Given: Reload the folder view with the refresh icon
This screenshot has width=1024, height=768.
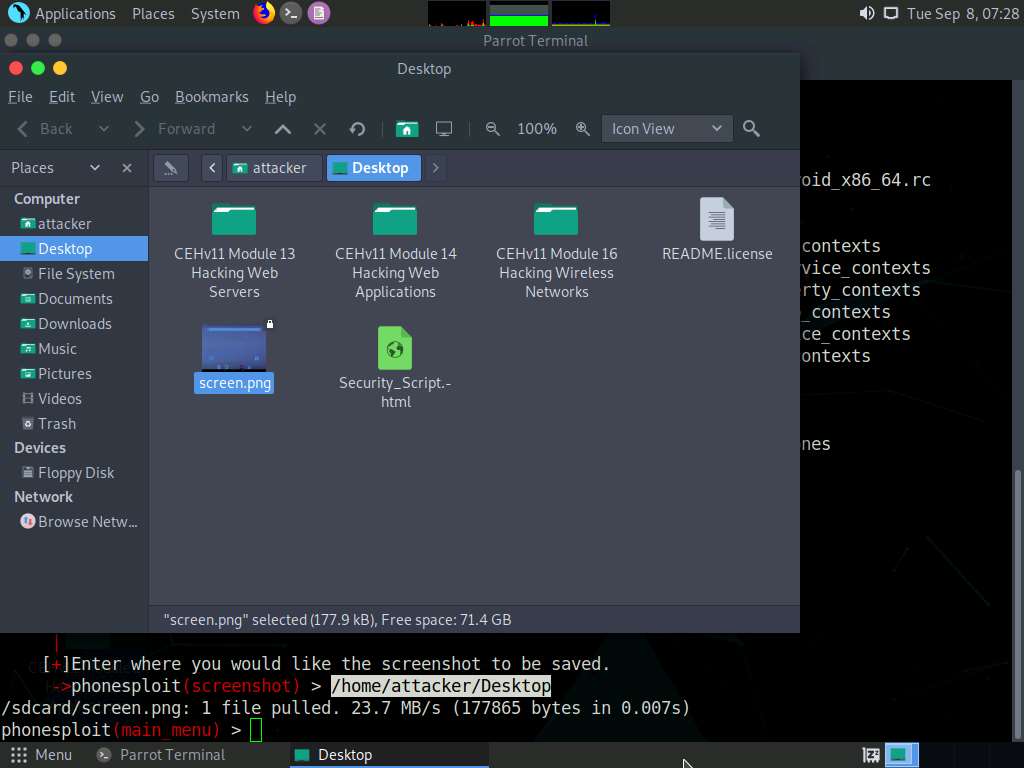Looking at the screenshot, I should tap(357, 128).
